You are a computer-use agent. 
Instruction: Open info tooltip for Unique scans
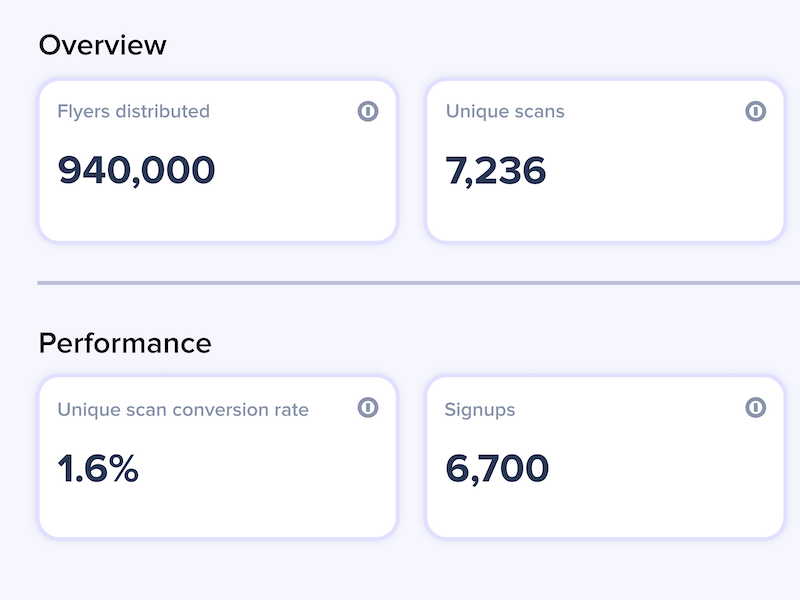756,111
